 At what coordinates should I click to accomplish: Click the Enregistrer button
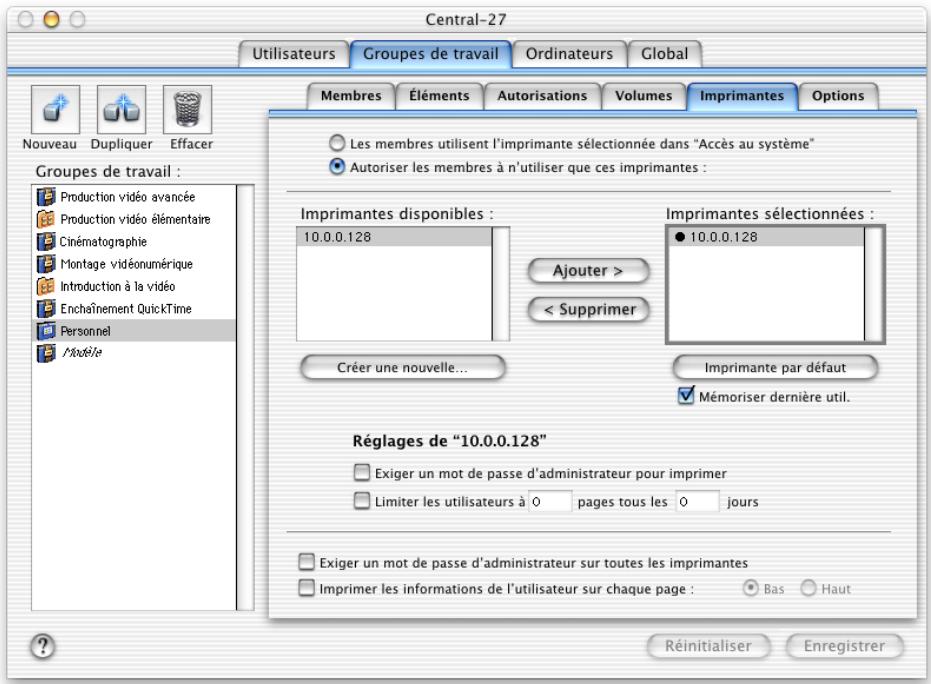click(x=844, y=646)
